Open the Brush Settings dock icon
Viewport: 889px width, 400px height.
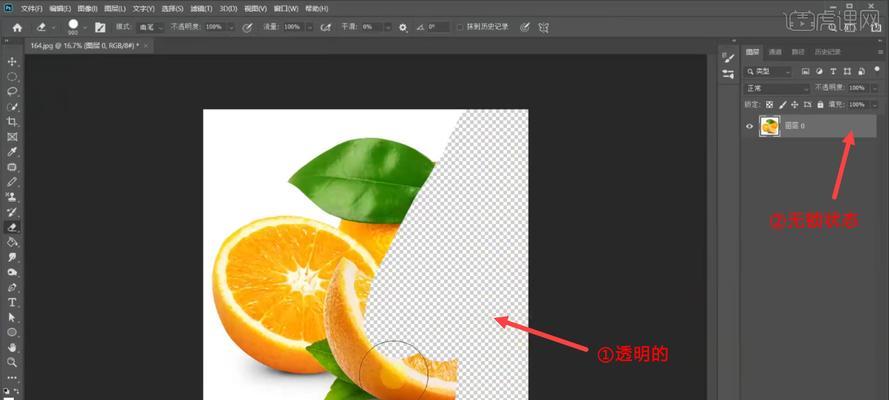click(x=728, y=74)
